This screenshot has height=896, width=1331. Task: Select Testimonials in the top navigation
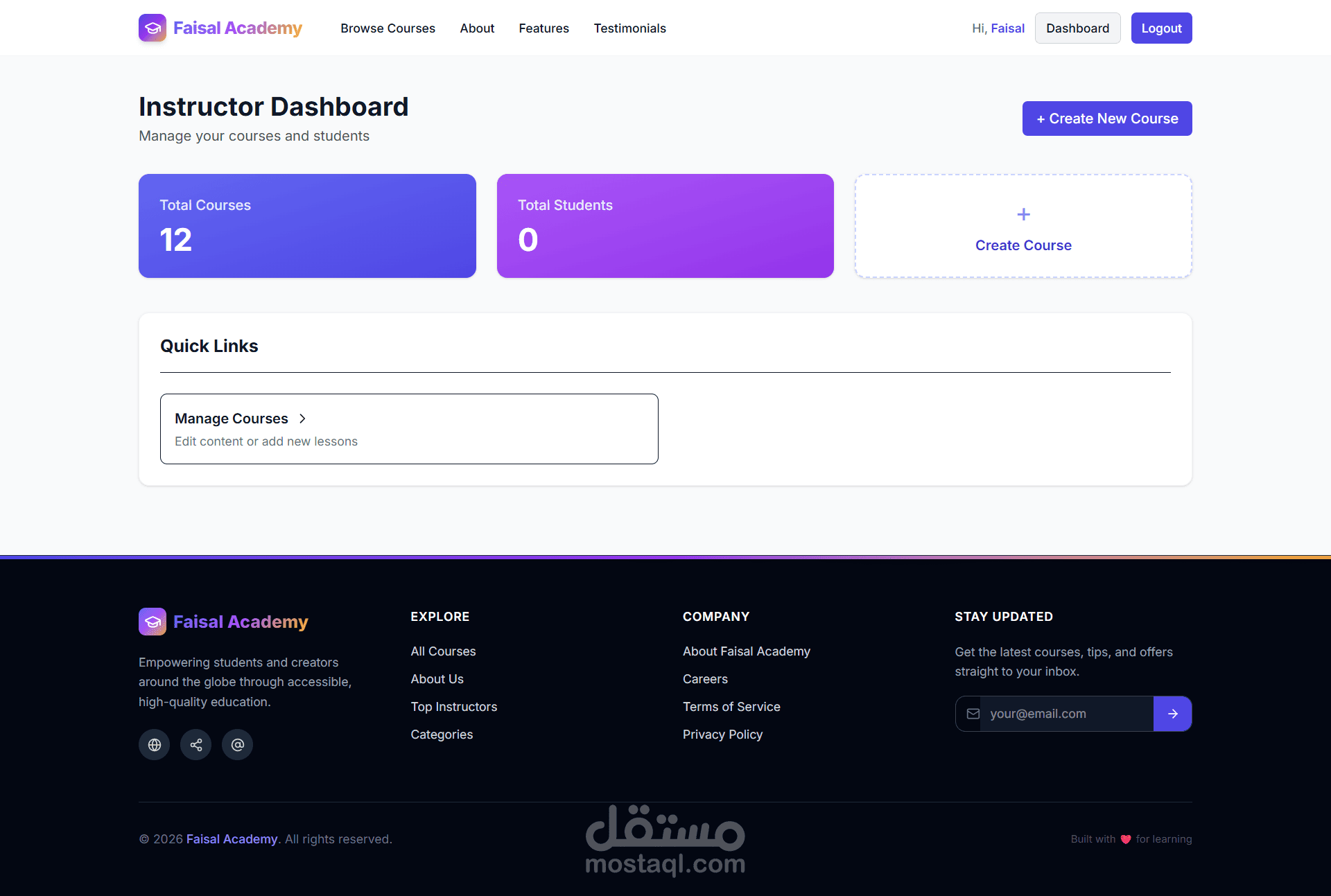click(x=629, y=28)
